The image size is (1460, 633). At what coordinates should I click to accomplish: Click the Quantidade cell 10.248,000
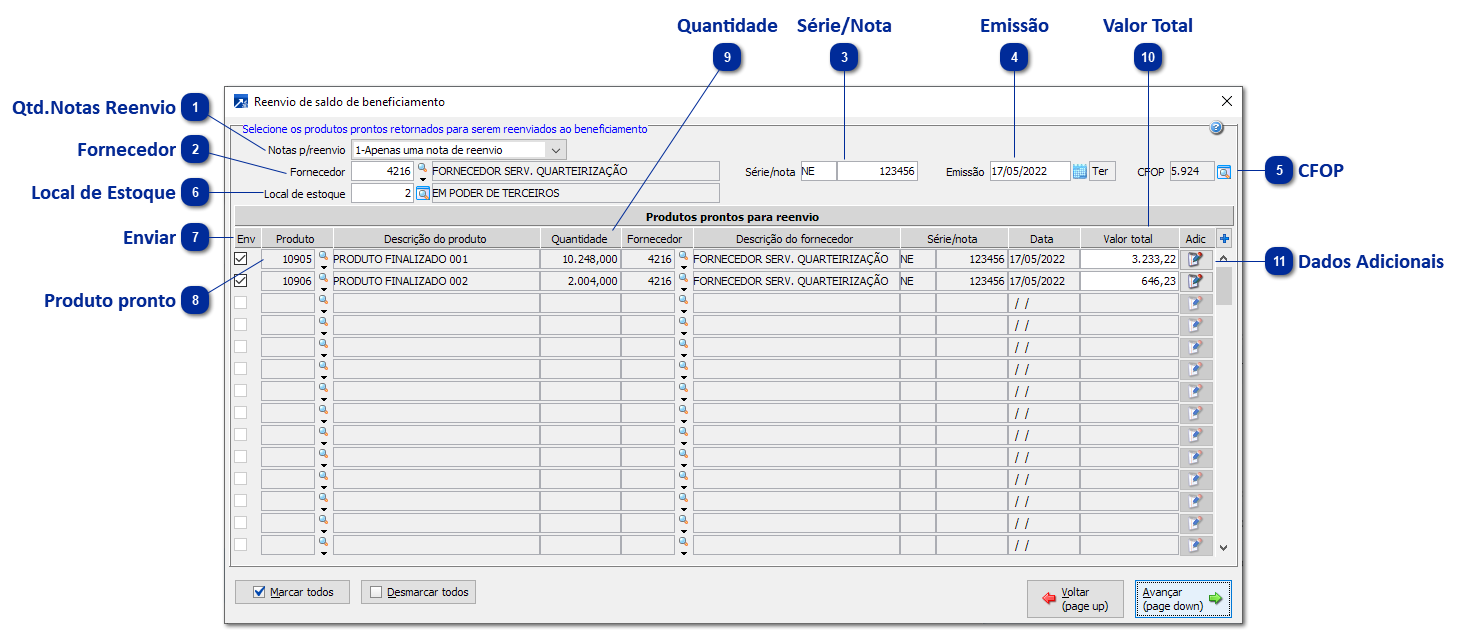click(x=579, y=259)
